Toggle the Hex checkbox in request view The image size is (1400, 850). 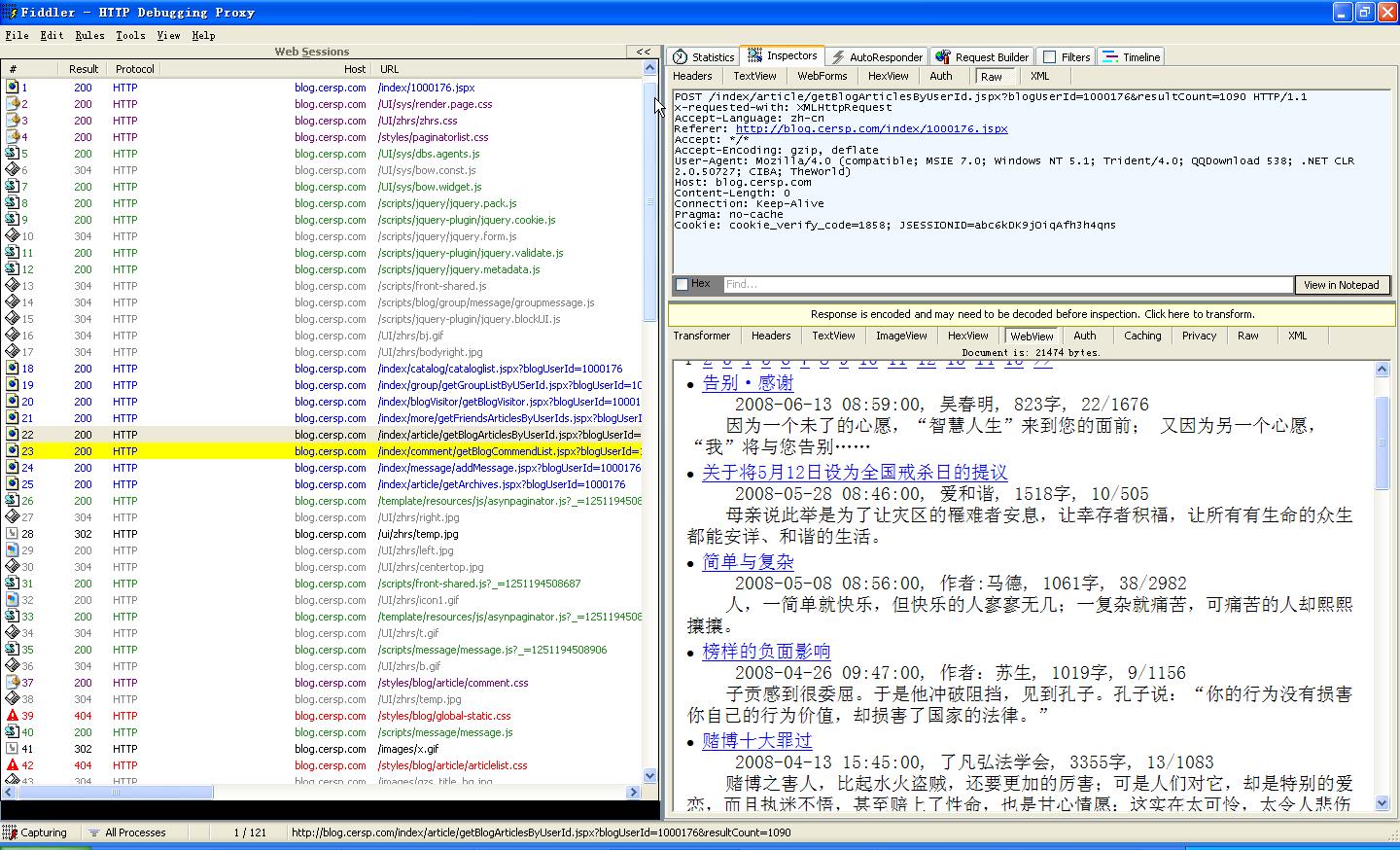coord(682,284)
